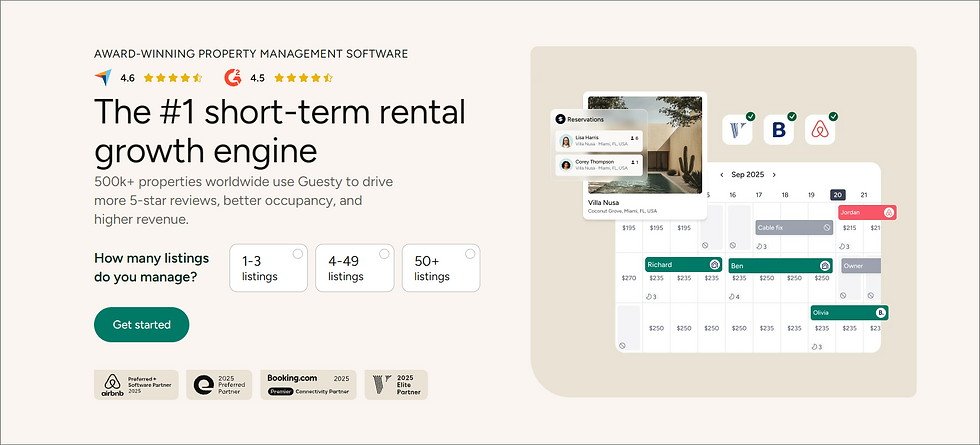Click the Coconut Grove, Miami address text
980x445 pixels.
click(x=622, y=211)
